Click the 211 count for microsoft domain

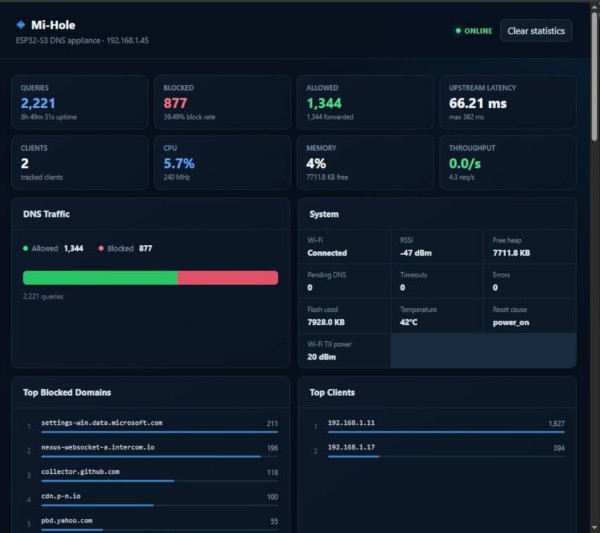[272, 424]
